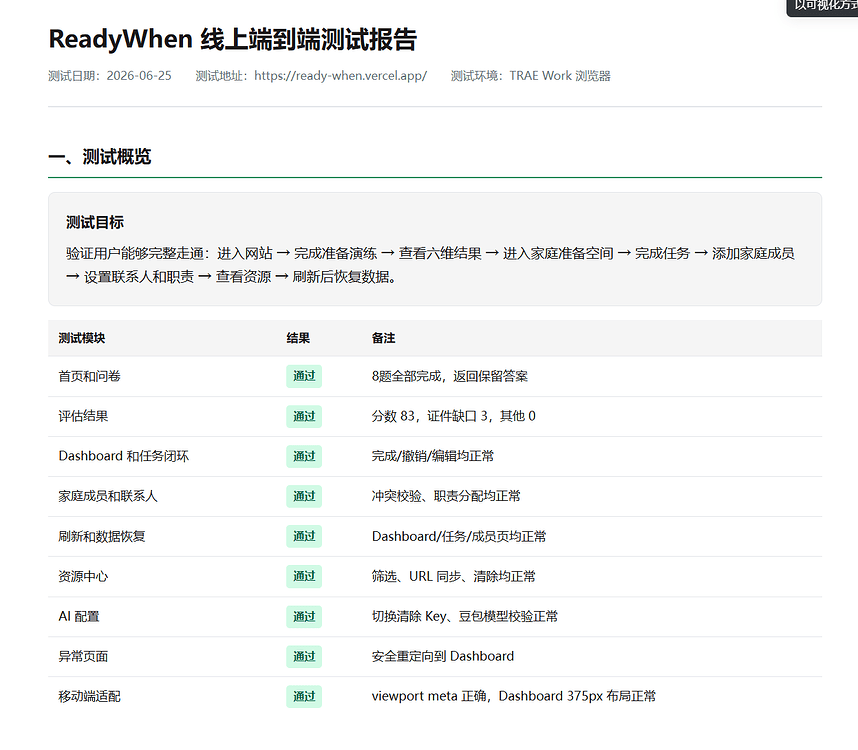Click the "测试模块" column header

pyautogui.click(x=82, y=338)
